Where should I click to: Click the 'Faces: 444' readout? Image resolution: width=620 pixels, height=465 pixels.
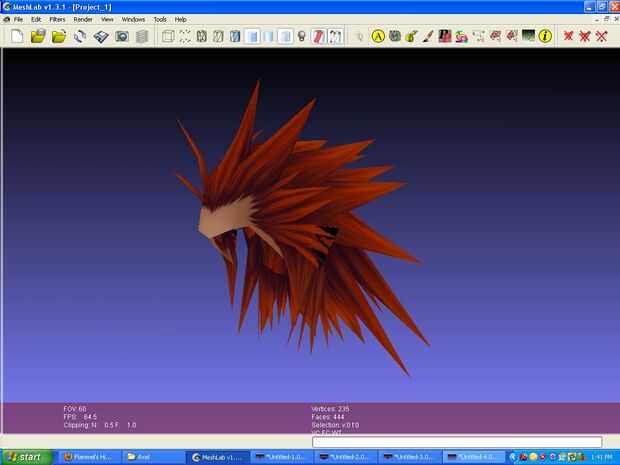tap(328, 417)
